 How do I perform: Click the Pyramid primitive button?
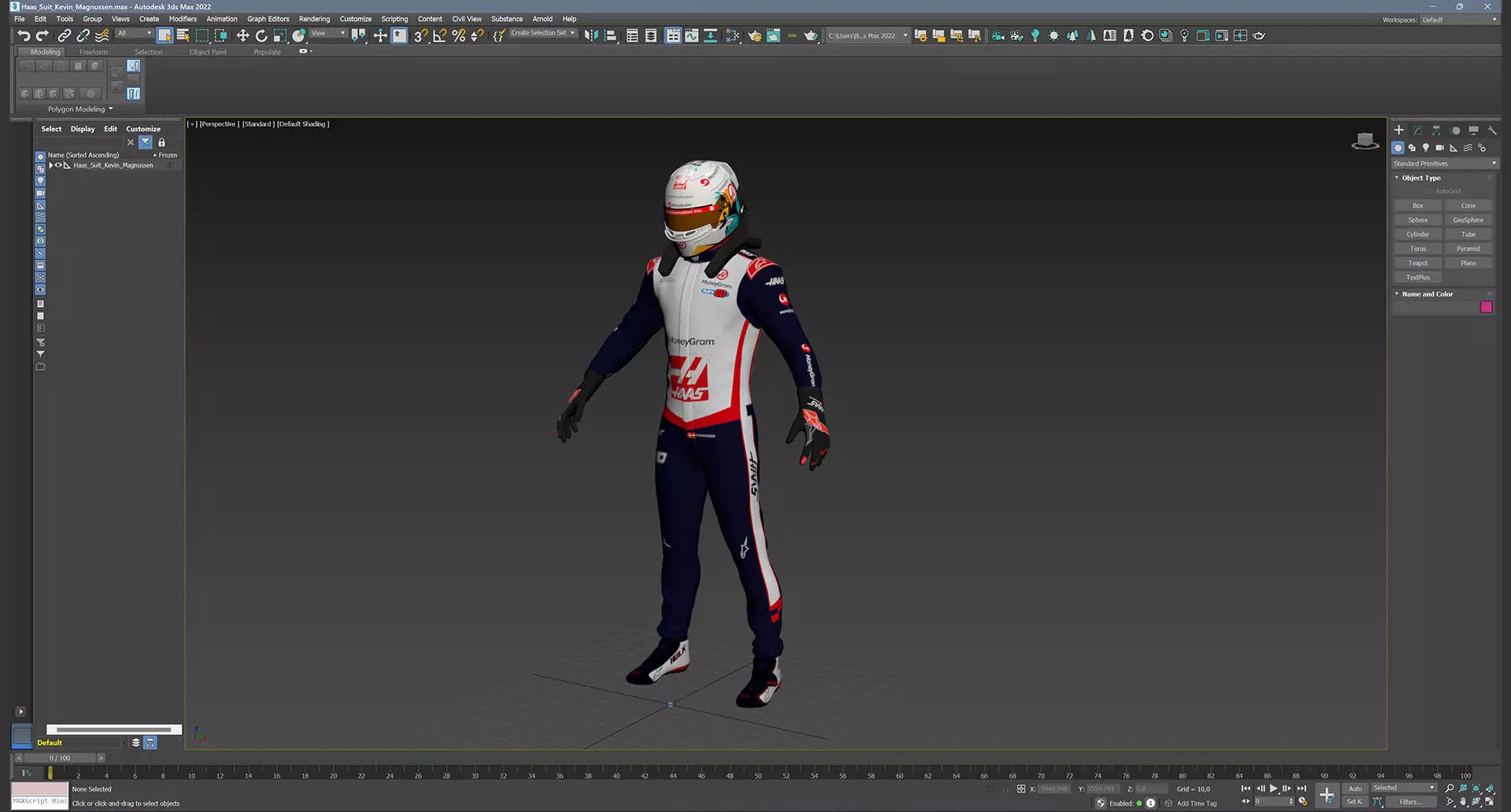pos(1468,249)
